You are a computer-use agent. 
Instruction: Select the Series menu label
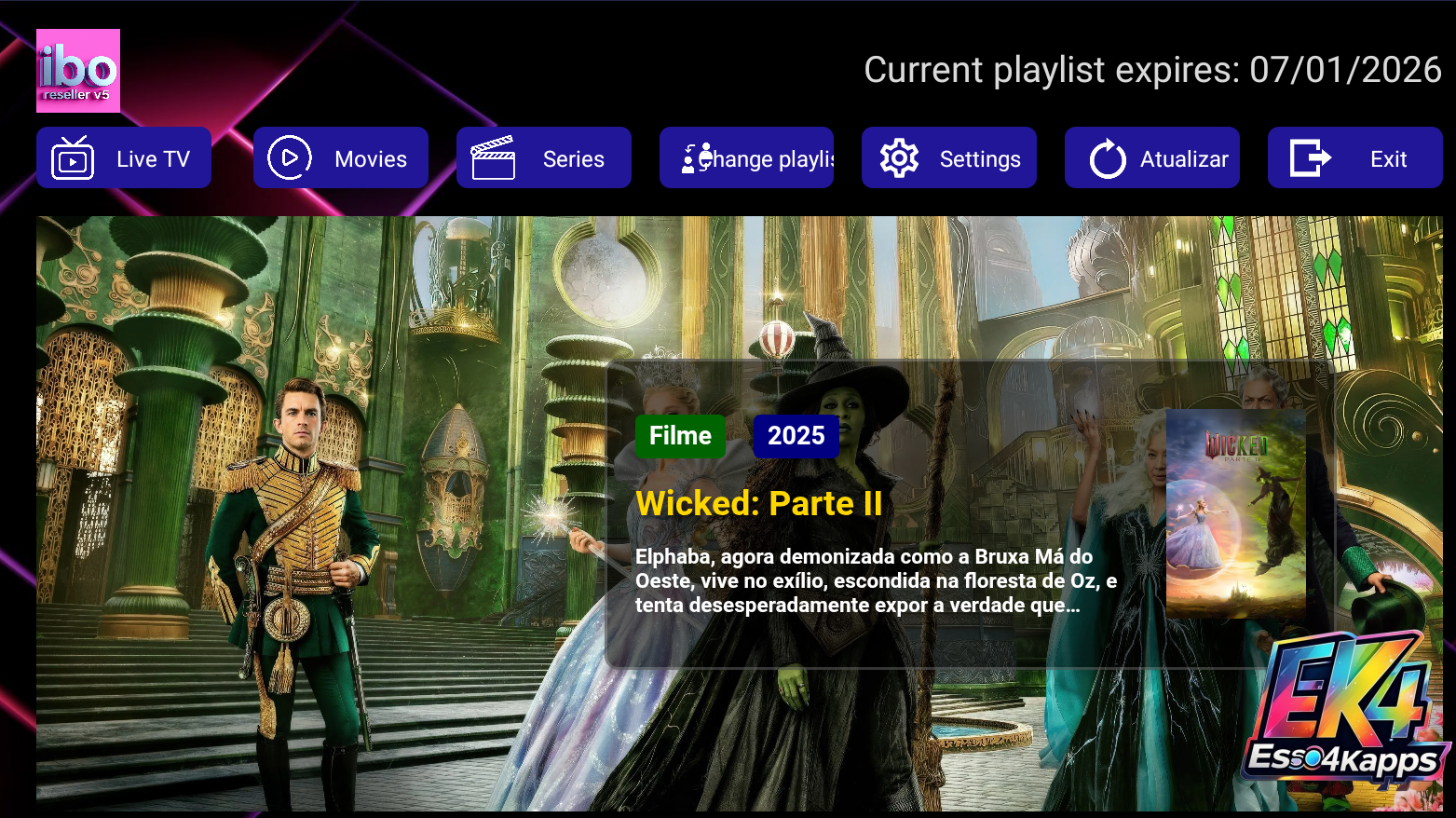click(x=573, y=159)
